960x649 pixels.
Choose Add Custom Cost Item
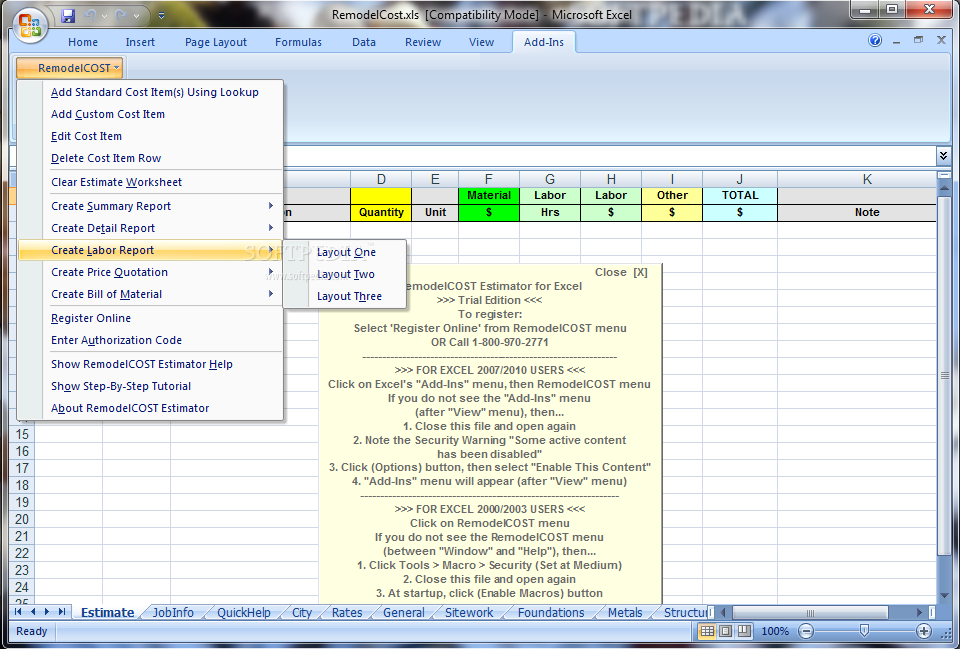(108, 114)
